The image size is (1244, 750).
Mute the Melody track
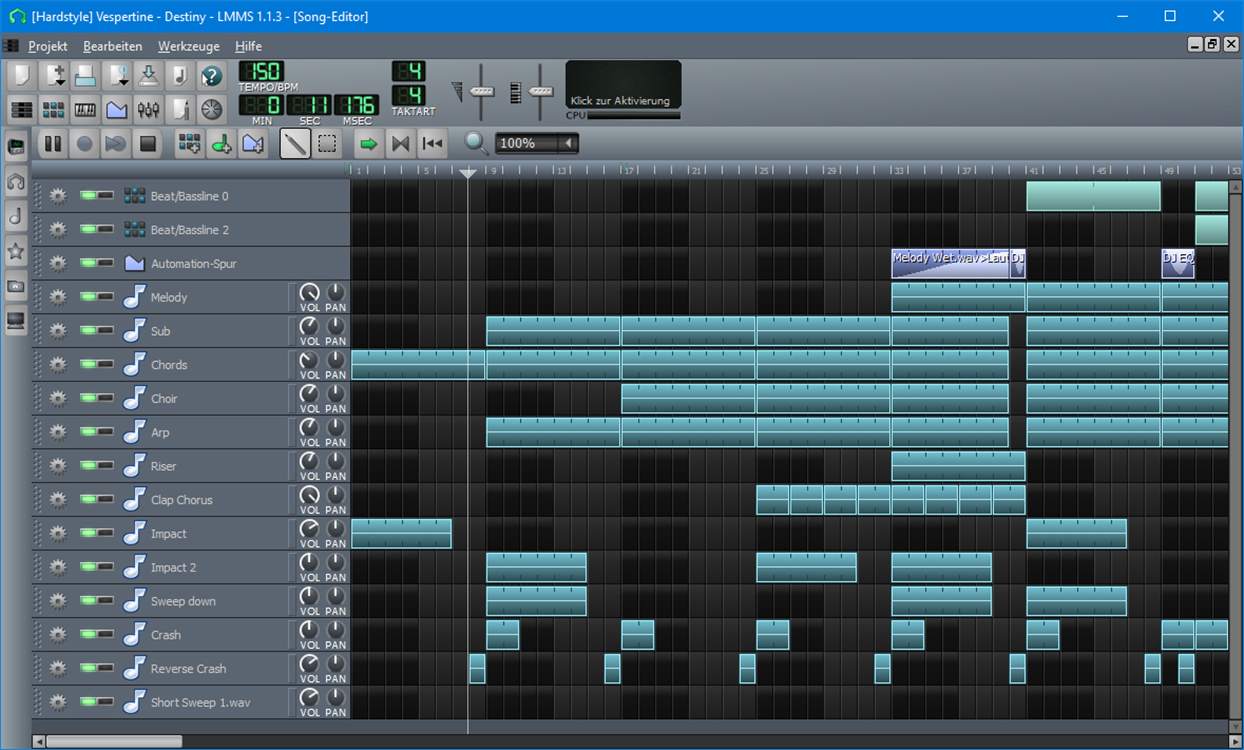click(x=88, y=297)
